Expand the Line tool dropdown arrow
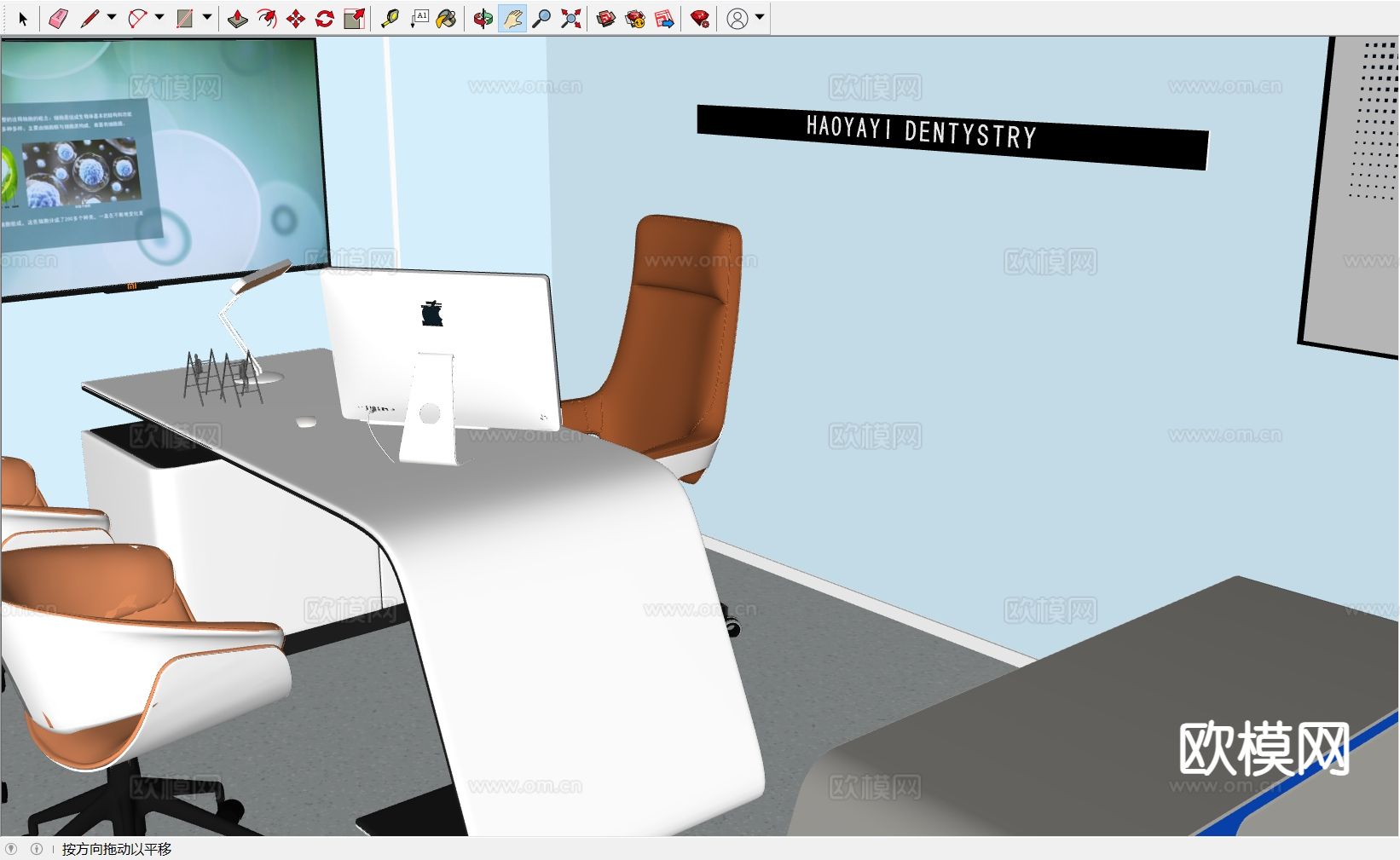This screenshot has height=860, width=1400. coord(112,18)
